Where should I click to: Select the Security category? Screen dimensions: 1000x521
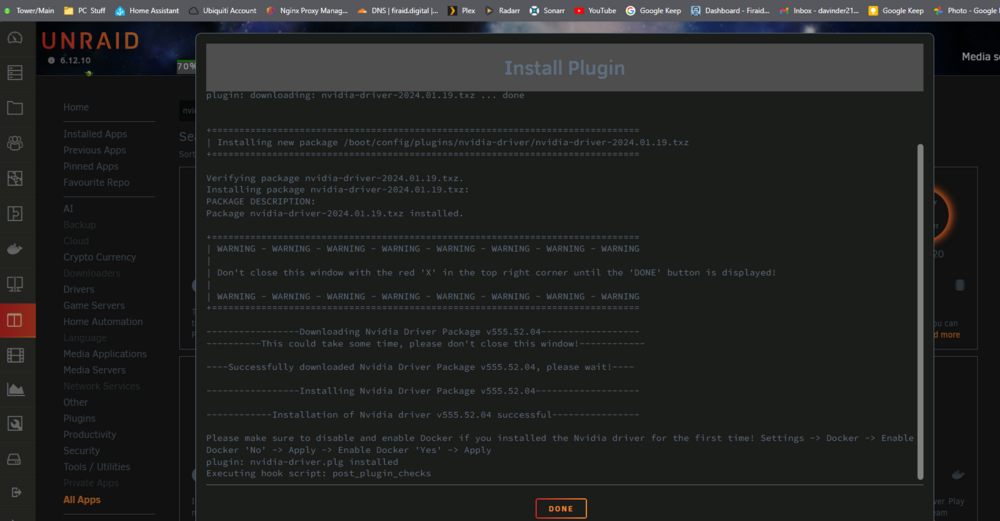click(x=81, y=450)
